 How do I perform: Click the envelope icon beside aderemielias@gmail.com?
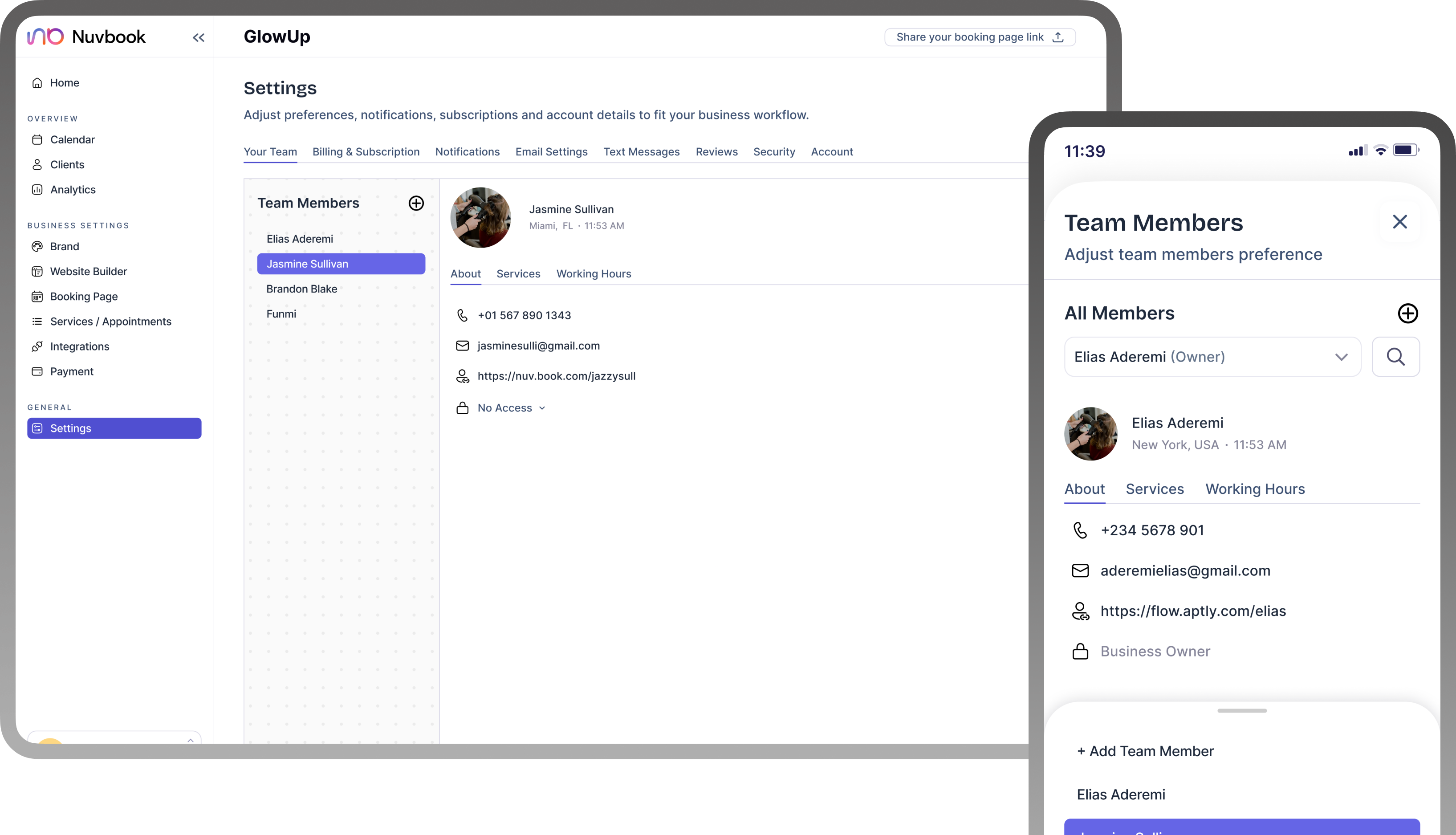click(x=1080, y=570)
